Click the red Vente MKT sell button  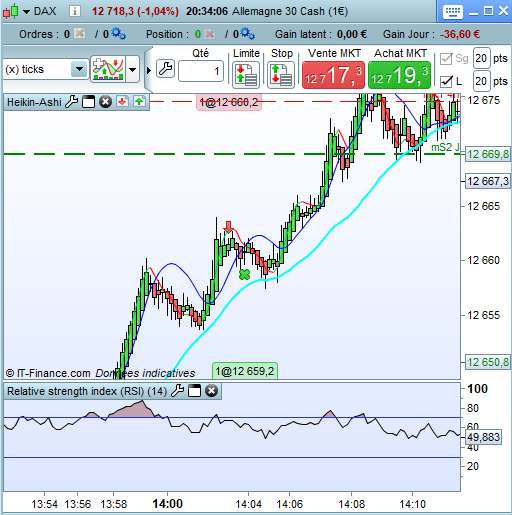pos(333,75)
